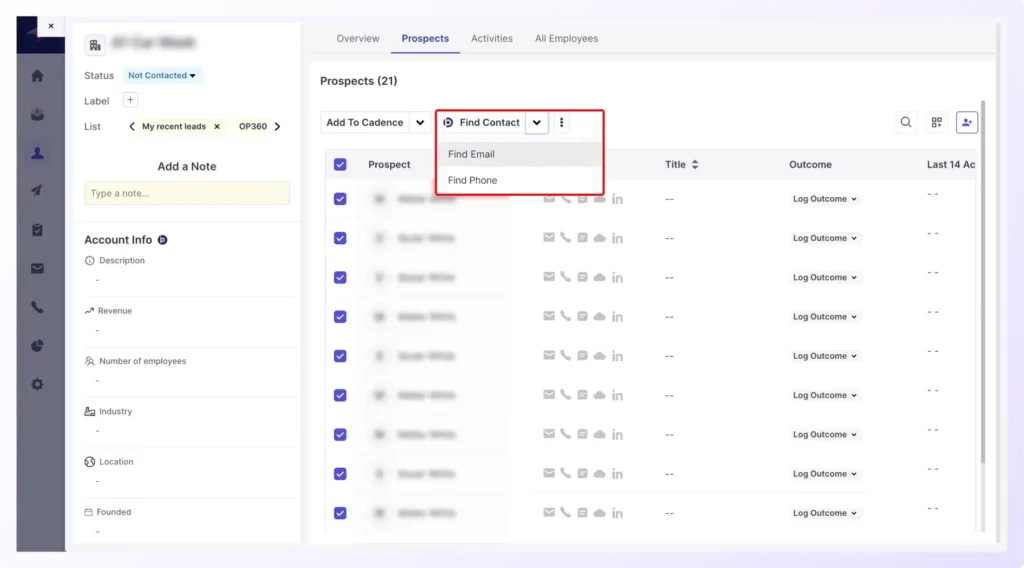Open the person icon in the sidebar
This screenshot has height=568, width=1024.
37,153
